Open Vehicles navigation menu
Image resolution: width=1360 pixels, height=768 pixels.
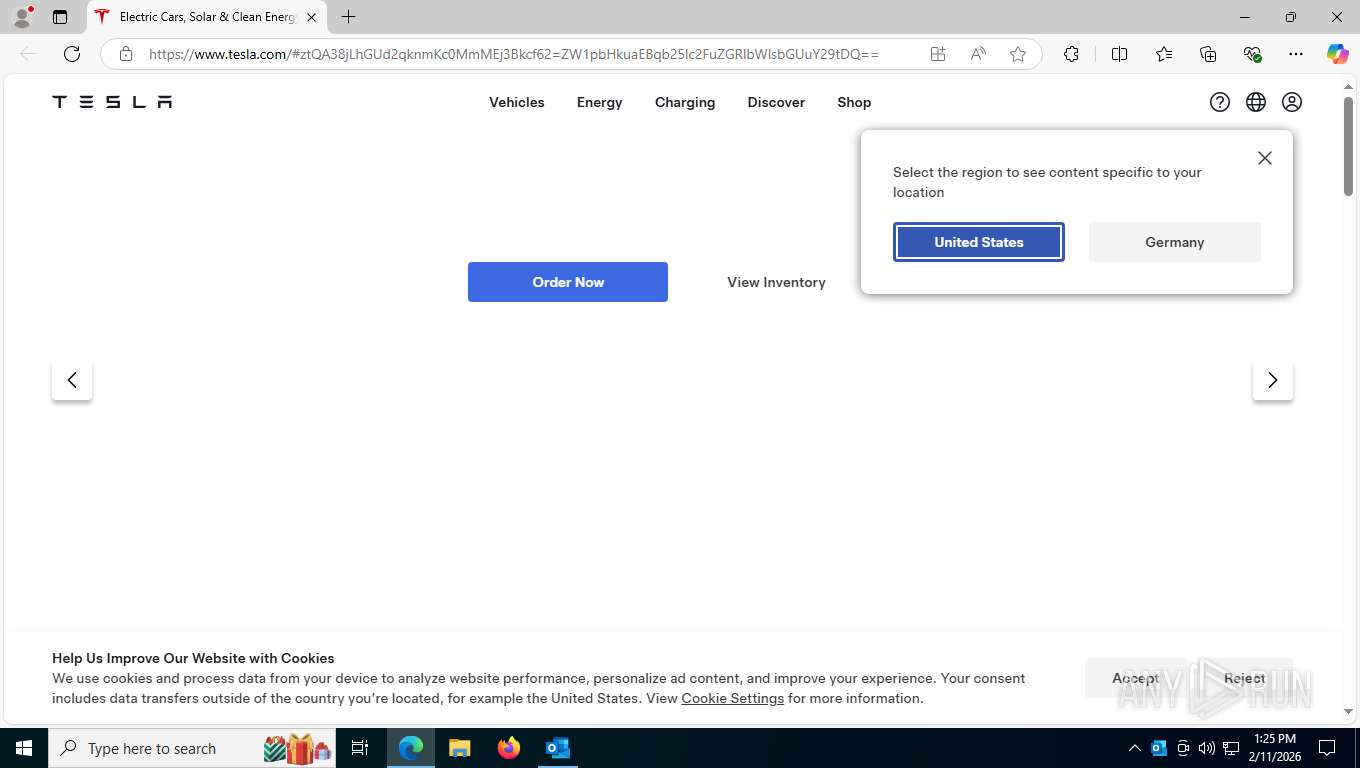click(x=517, y=102)
